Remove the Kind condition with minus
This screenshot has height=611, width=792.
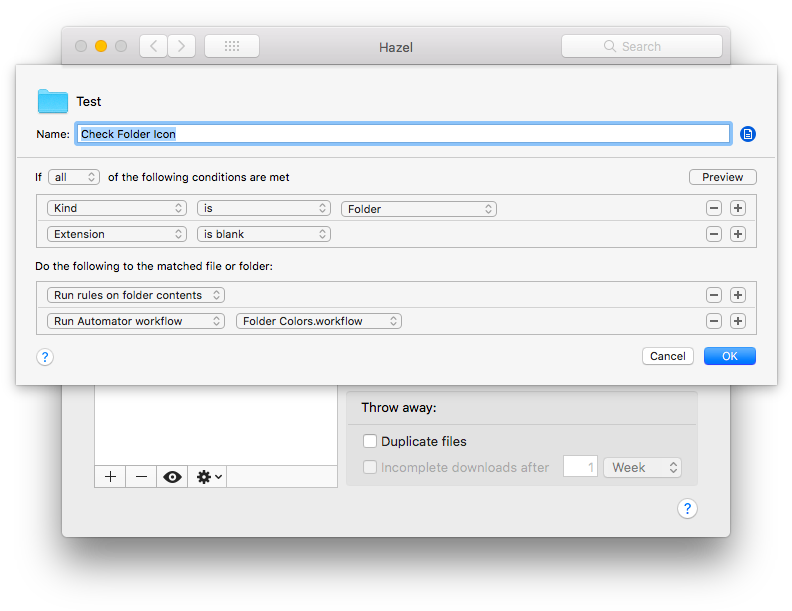713,208
